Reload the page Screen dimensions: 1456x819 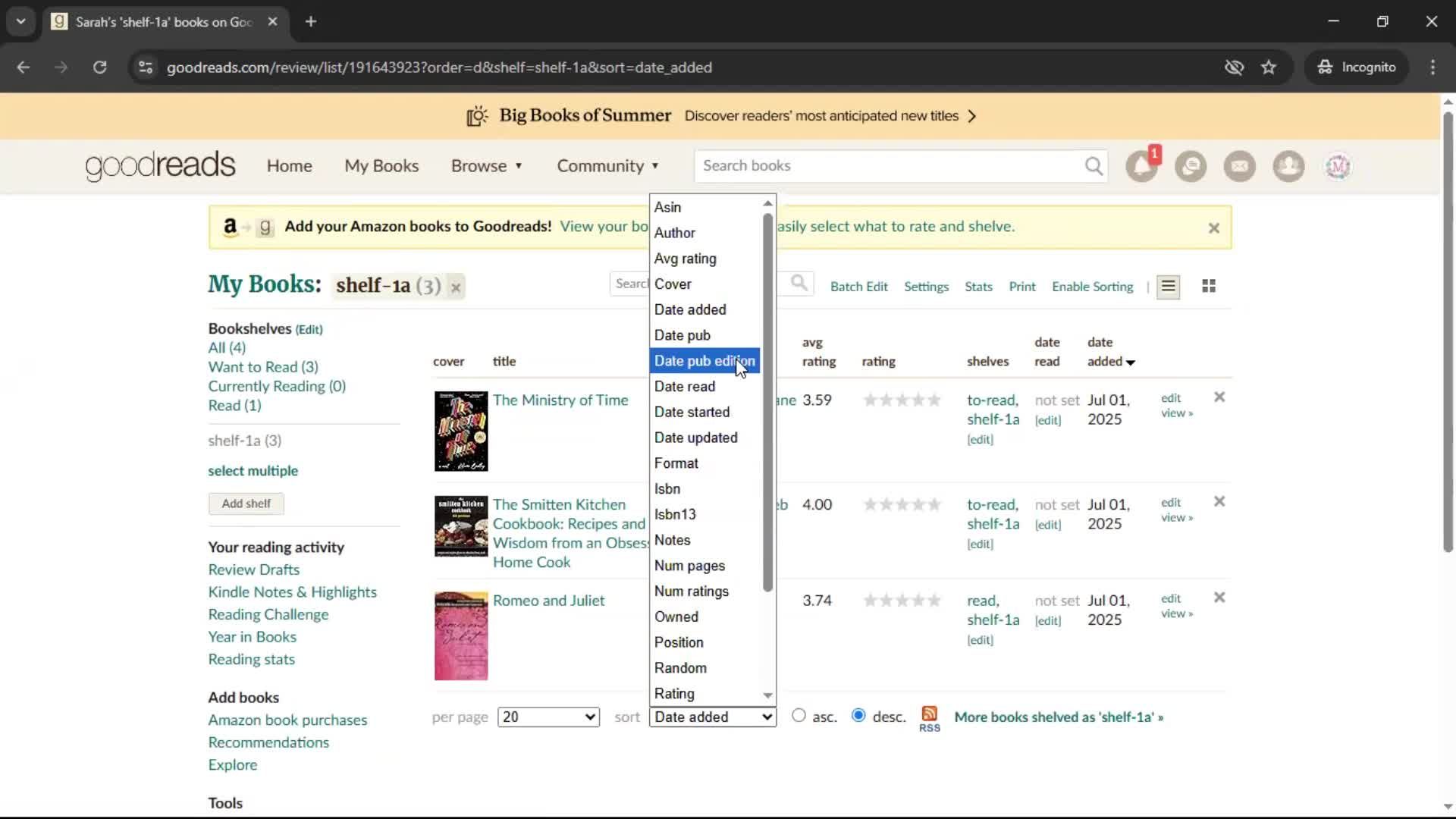99,67
